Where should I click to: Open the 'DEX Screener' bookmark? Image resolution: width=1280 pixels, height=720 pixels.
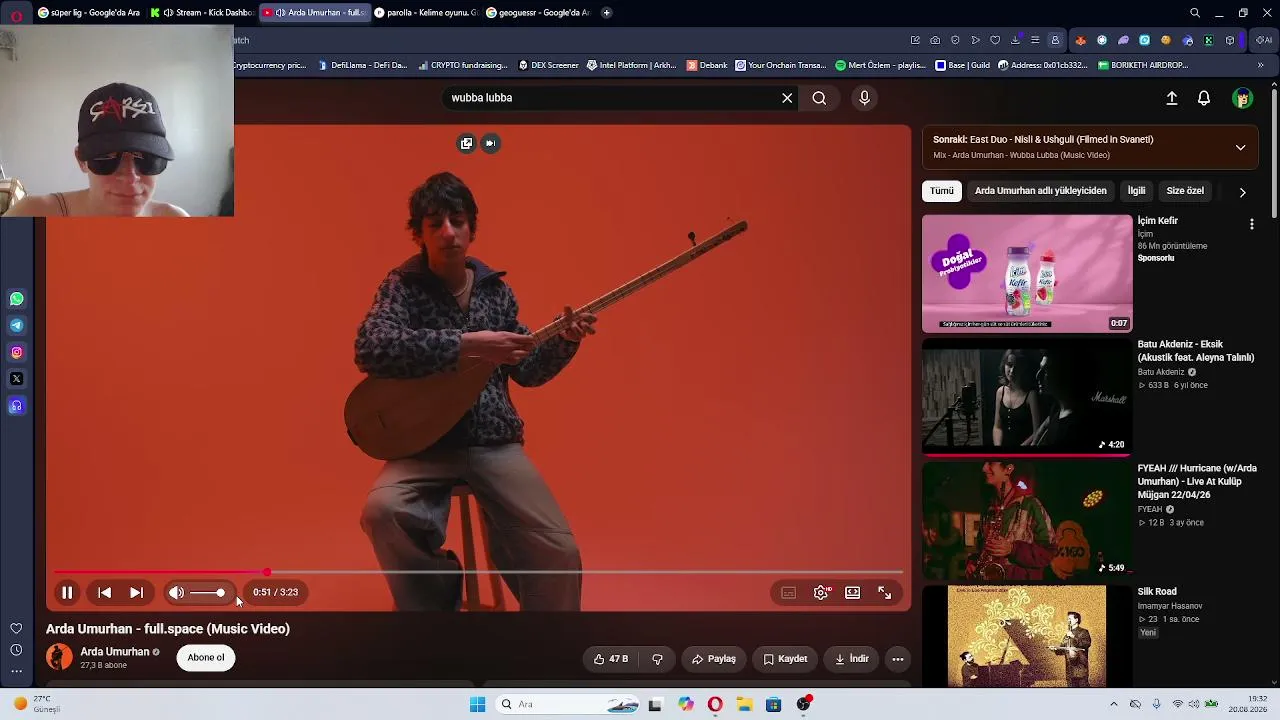549,65
